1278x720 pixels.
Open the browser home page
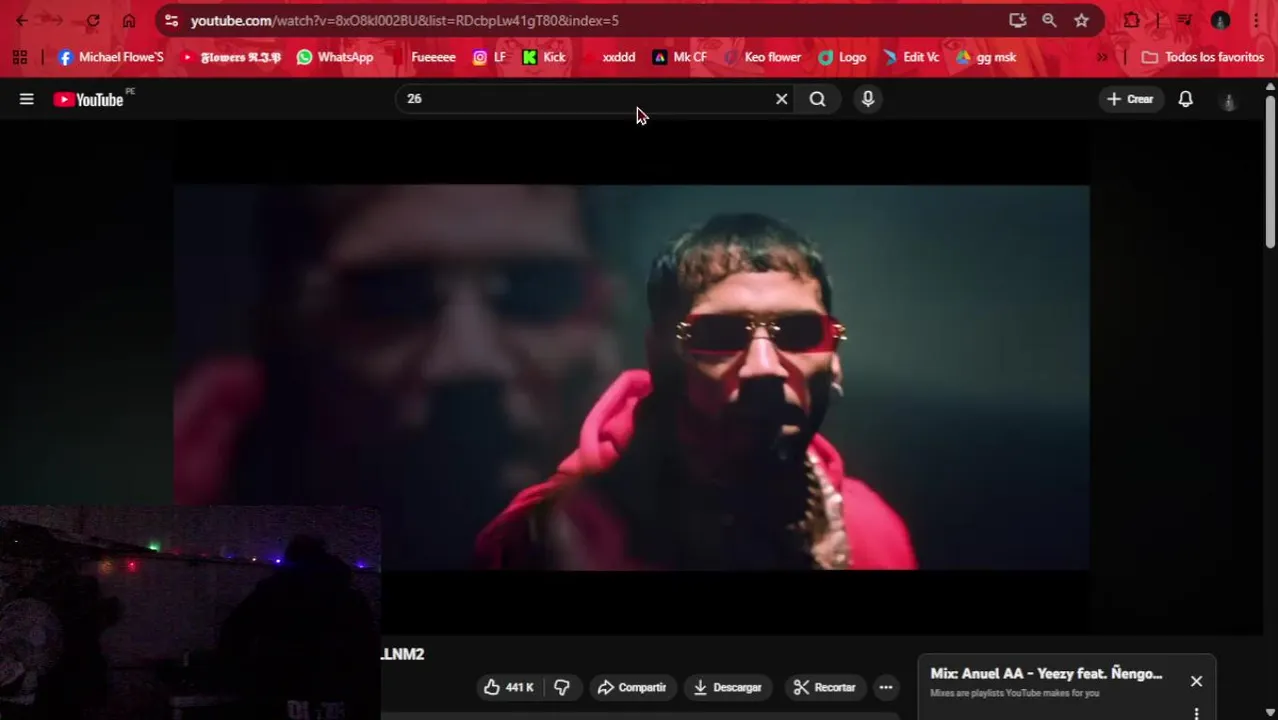tap(129, 20)
